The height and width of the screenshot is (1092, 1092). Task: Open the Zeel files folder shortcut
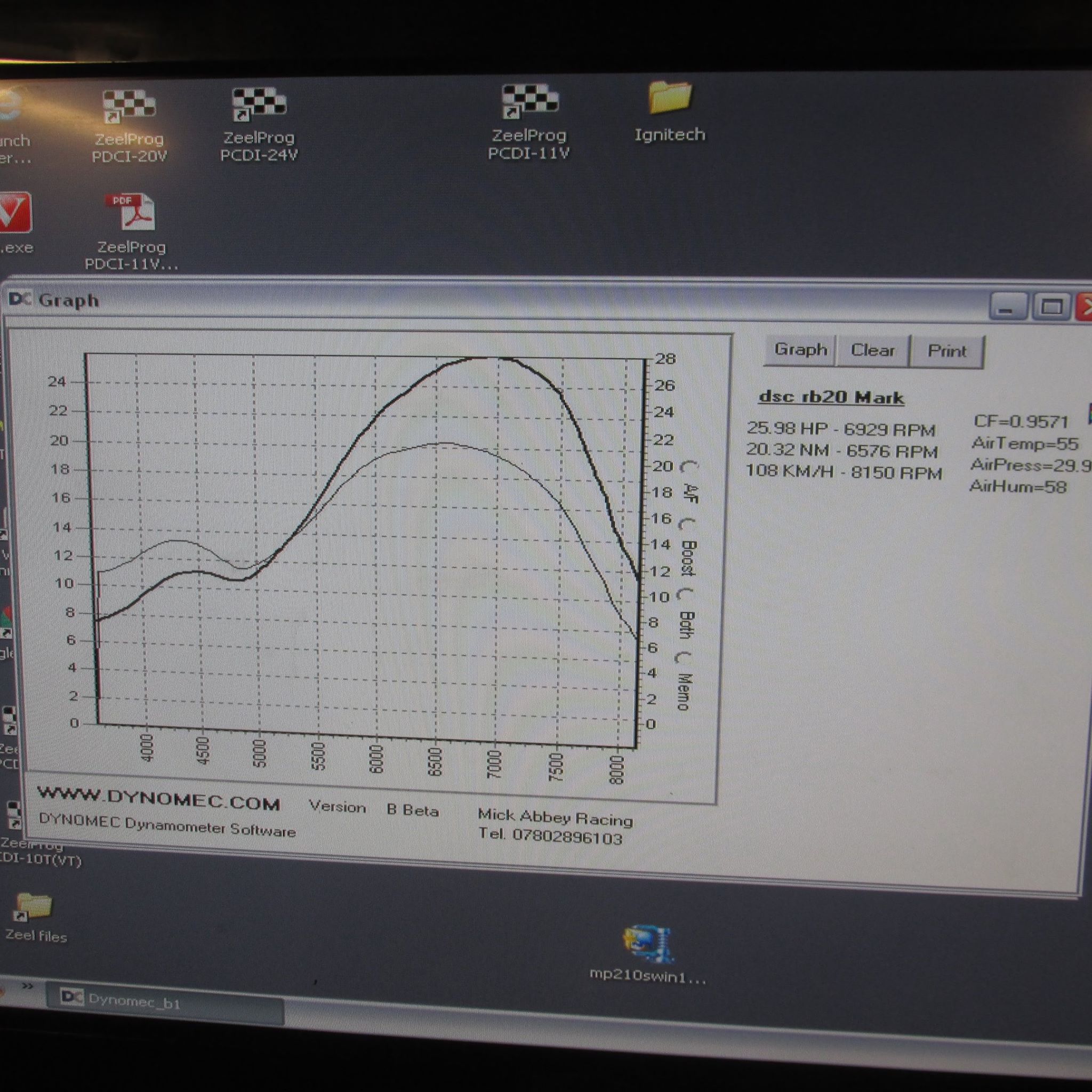(36, 918)
